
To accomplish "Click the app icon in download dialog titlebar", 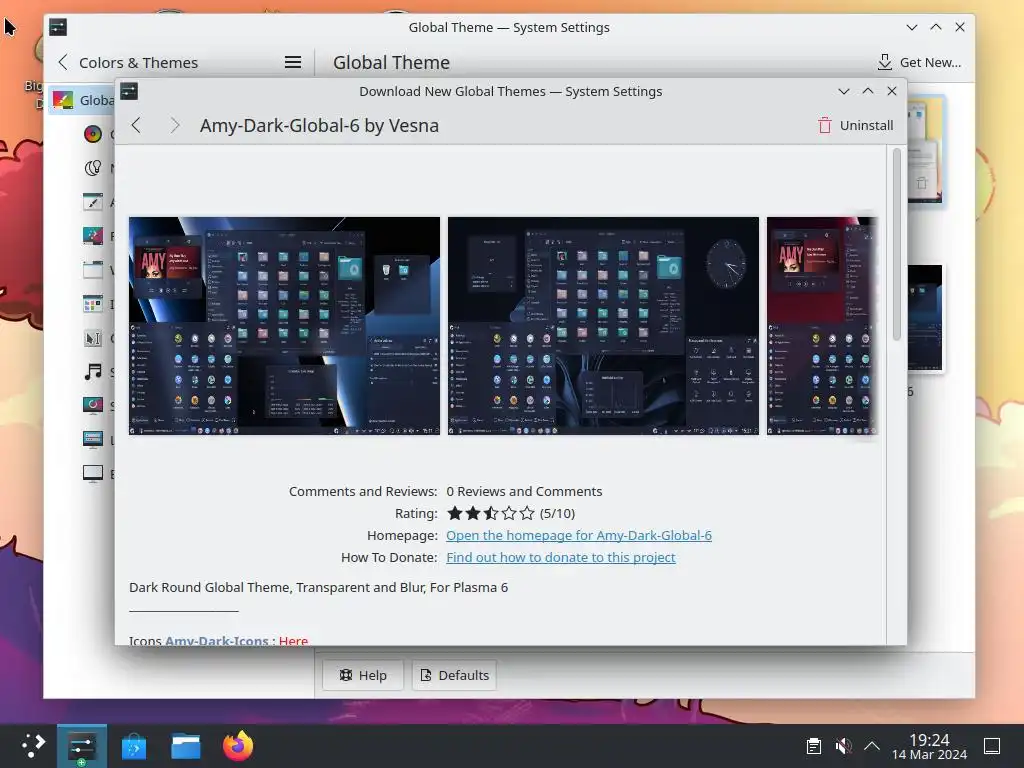I will pyautogui.click(x=129, y=91).
